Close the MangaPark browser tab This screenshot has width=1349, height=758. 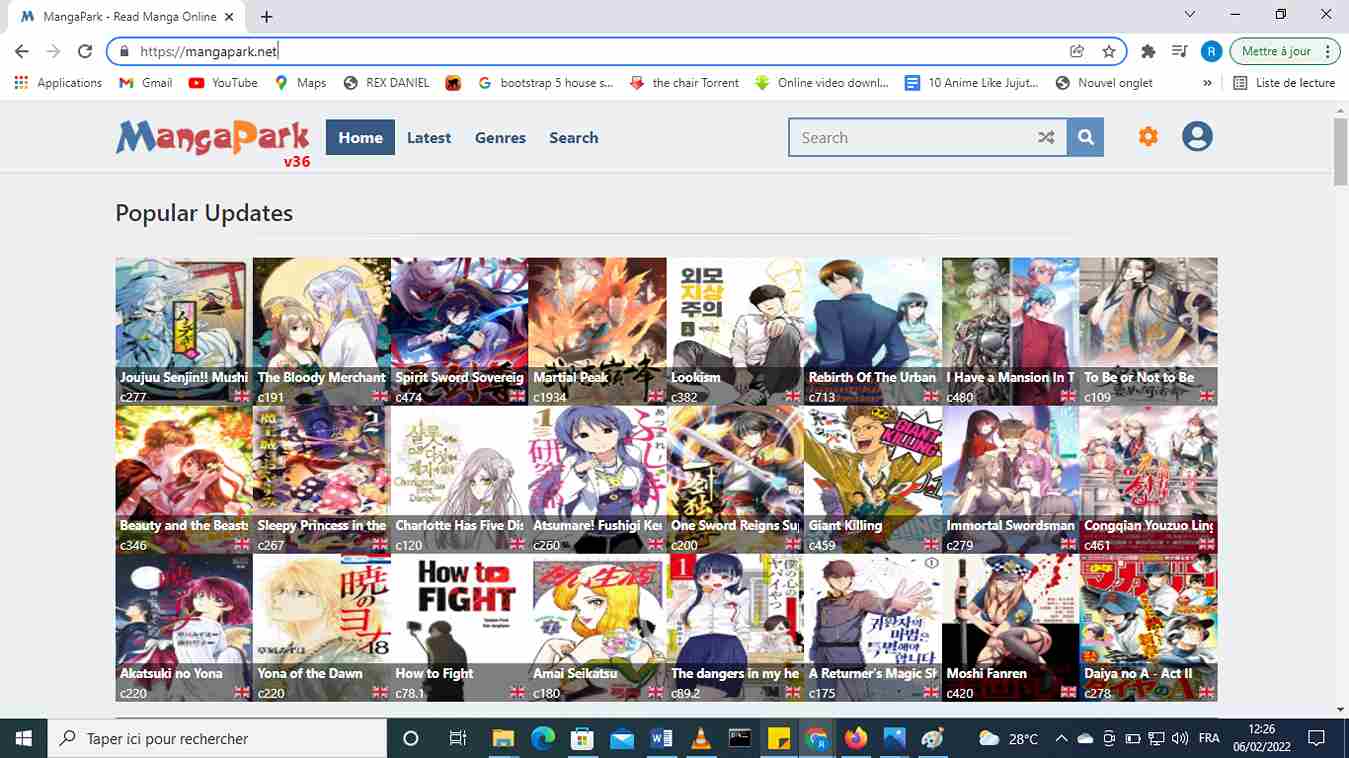coord(229,17)
